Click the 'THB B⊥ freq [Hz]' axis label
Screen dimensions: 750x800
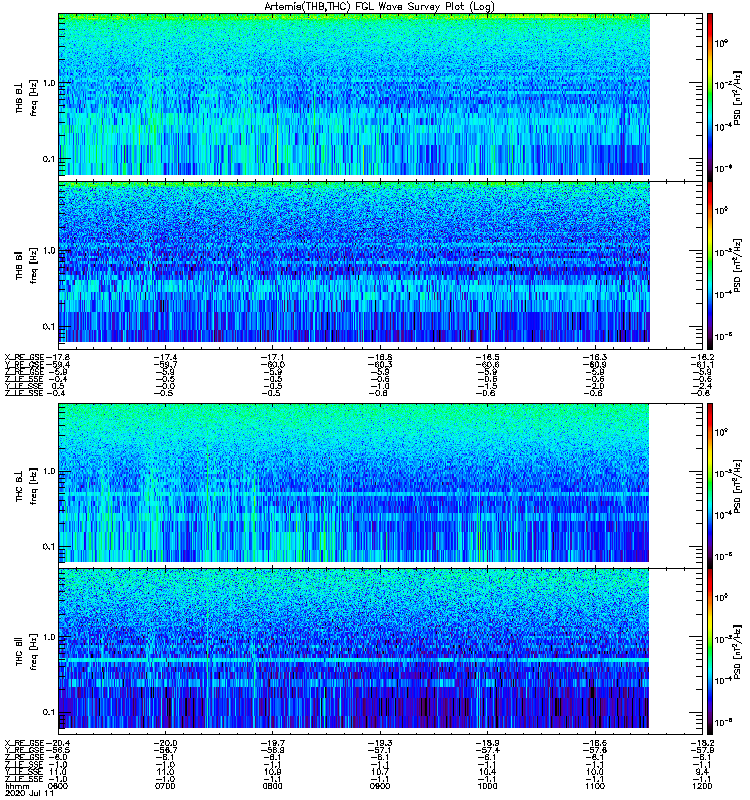27,97
